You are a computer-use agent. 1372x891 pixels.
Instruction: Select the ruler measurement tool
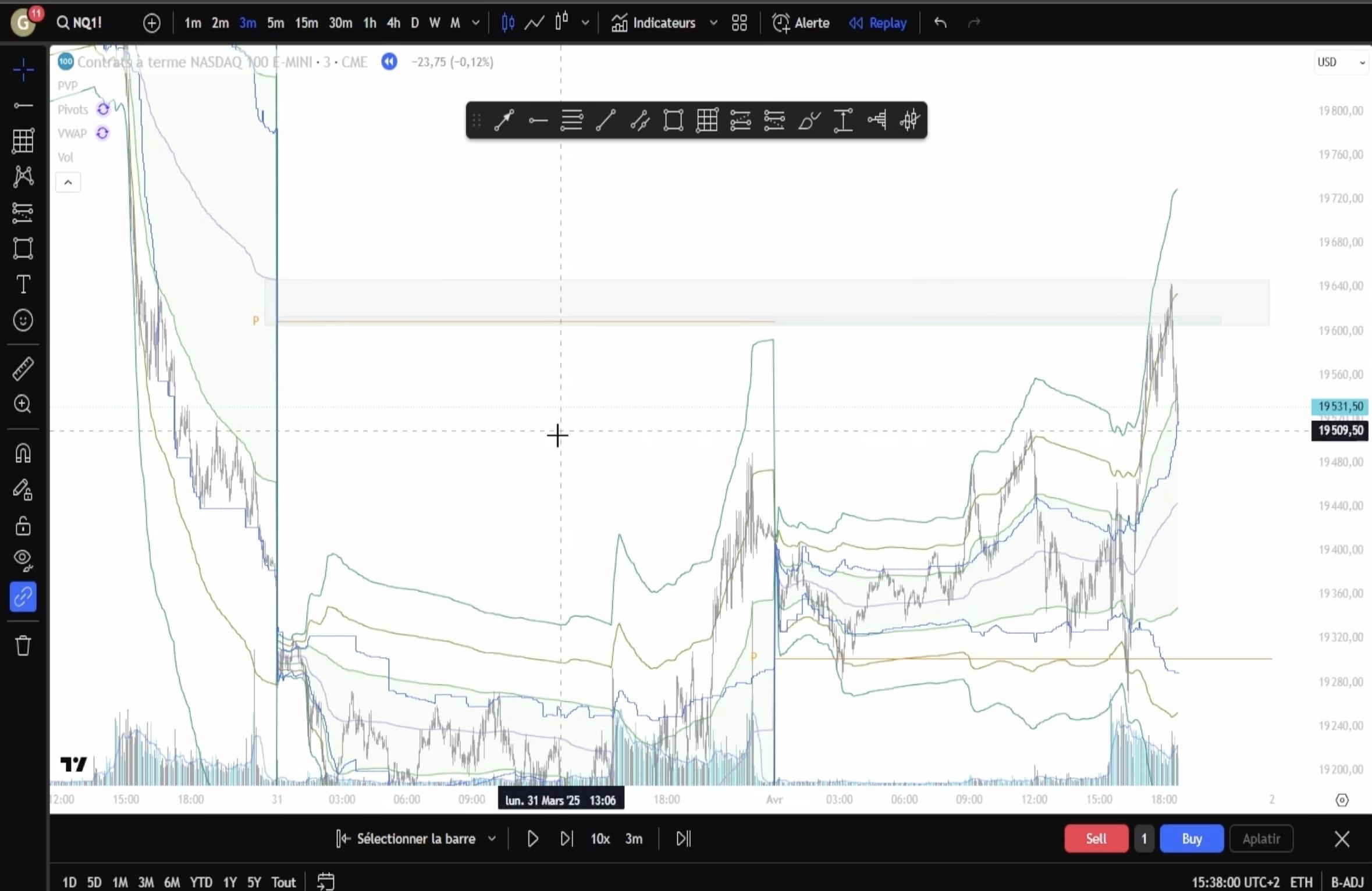(23, 369)
